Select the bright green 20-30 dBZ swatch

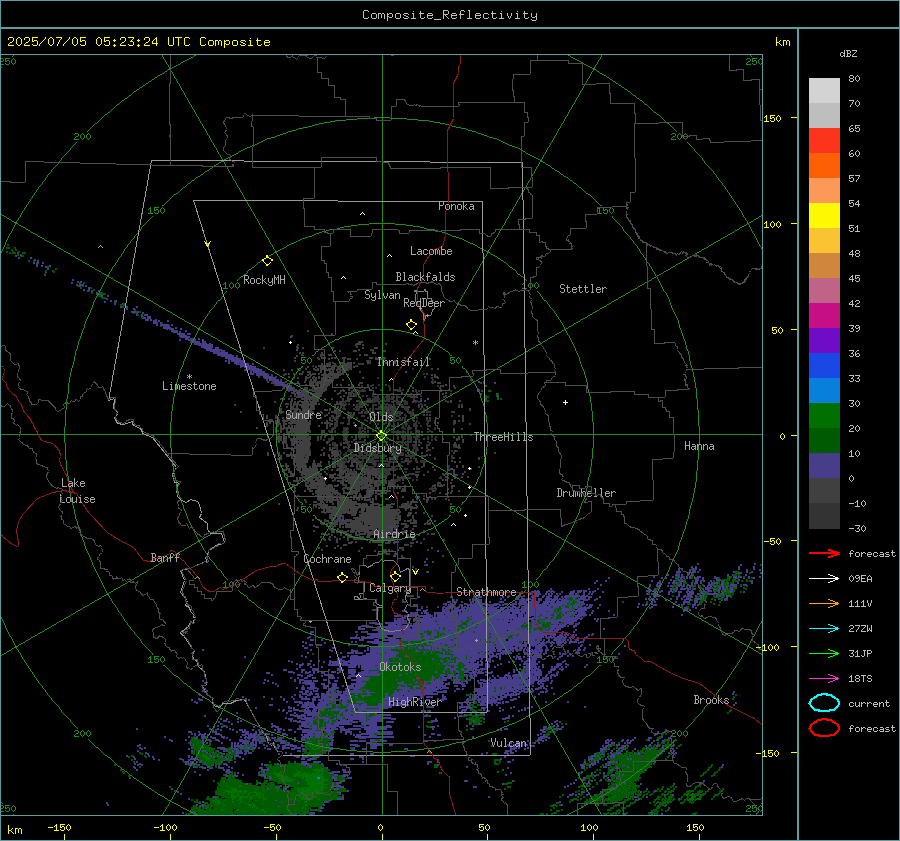tap(824, 415)
